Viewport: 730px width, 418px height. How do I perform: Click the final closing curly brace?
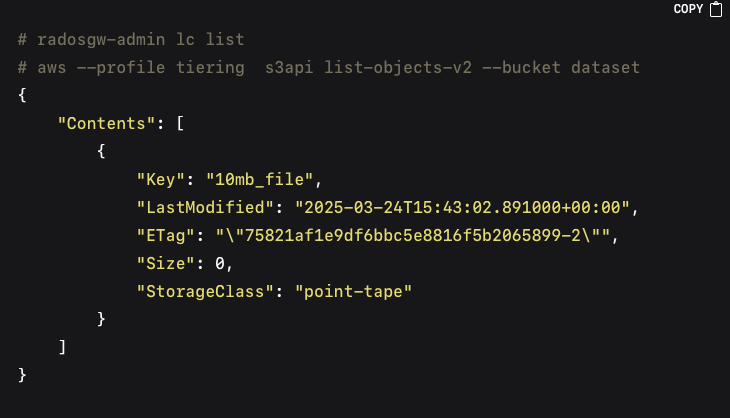coord(22,375)
